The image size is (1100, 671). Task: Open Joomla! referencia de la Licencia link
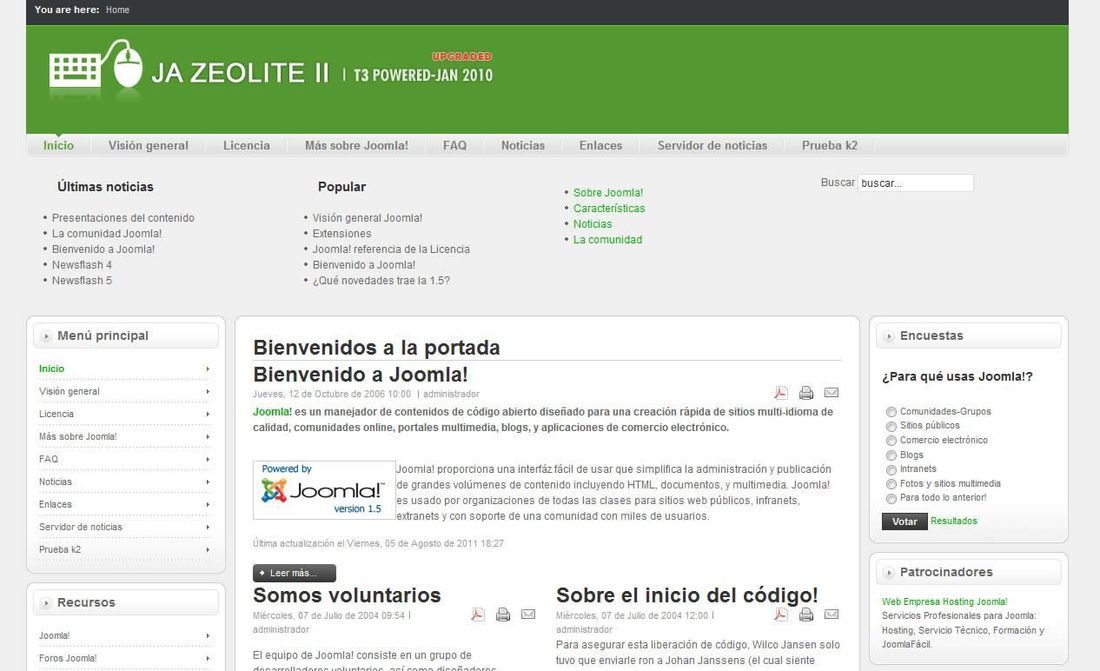pyautogui.click(x=391, y=249)
